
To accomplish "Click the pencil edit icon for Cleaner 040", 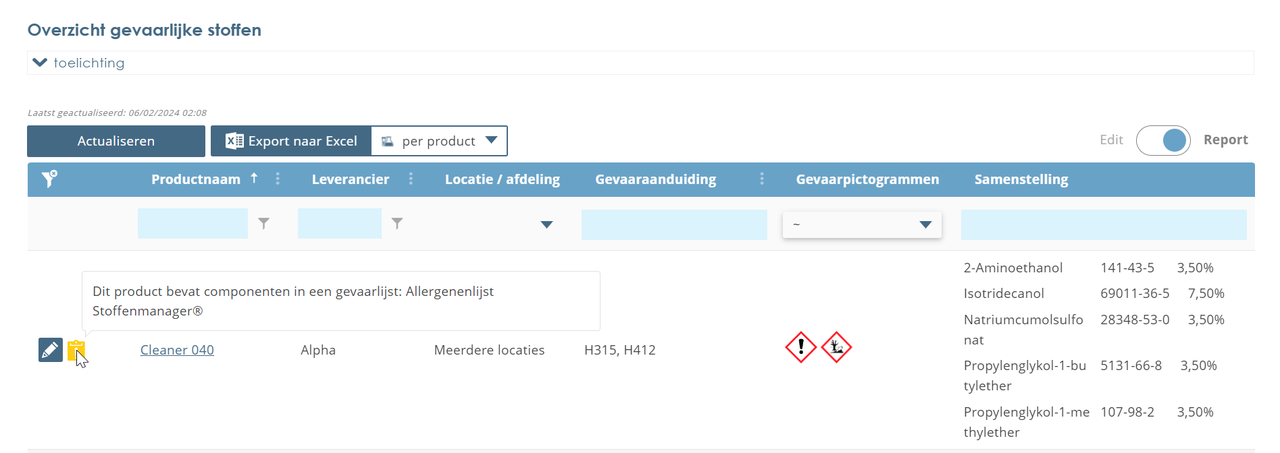I will coord(50,350).
